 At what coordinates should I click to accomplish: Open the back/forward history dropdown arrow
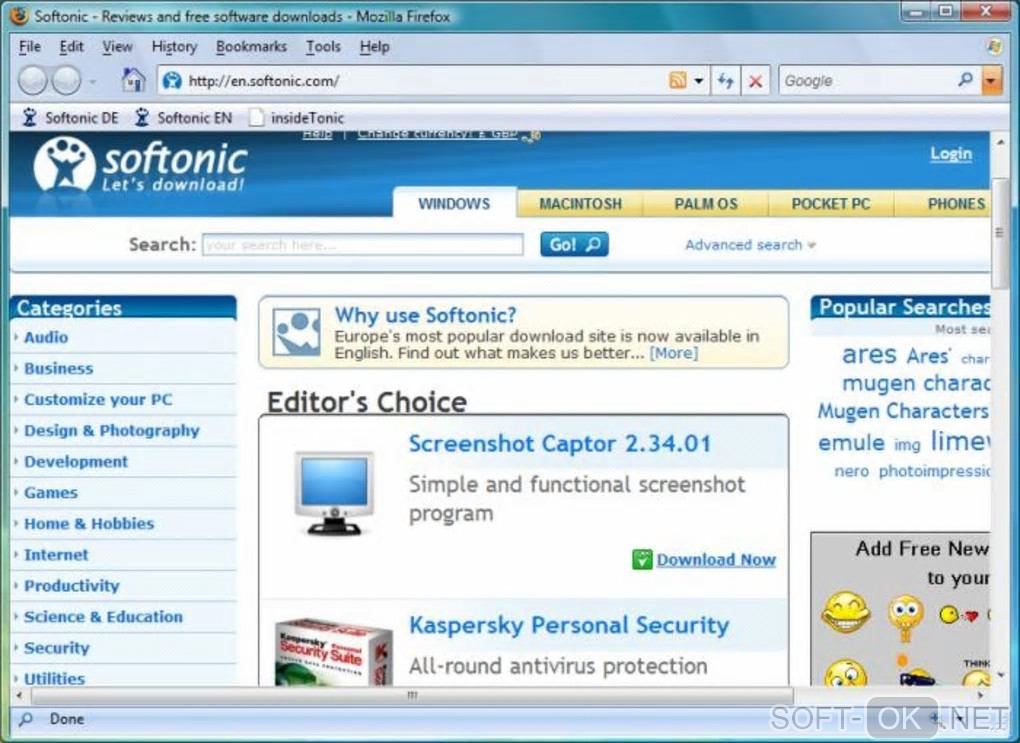point(92,81)
